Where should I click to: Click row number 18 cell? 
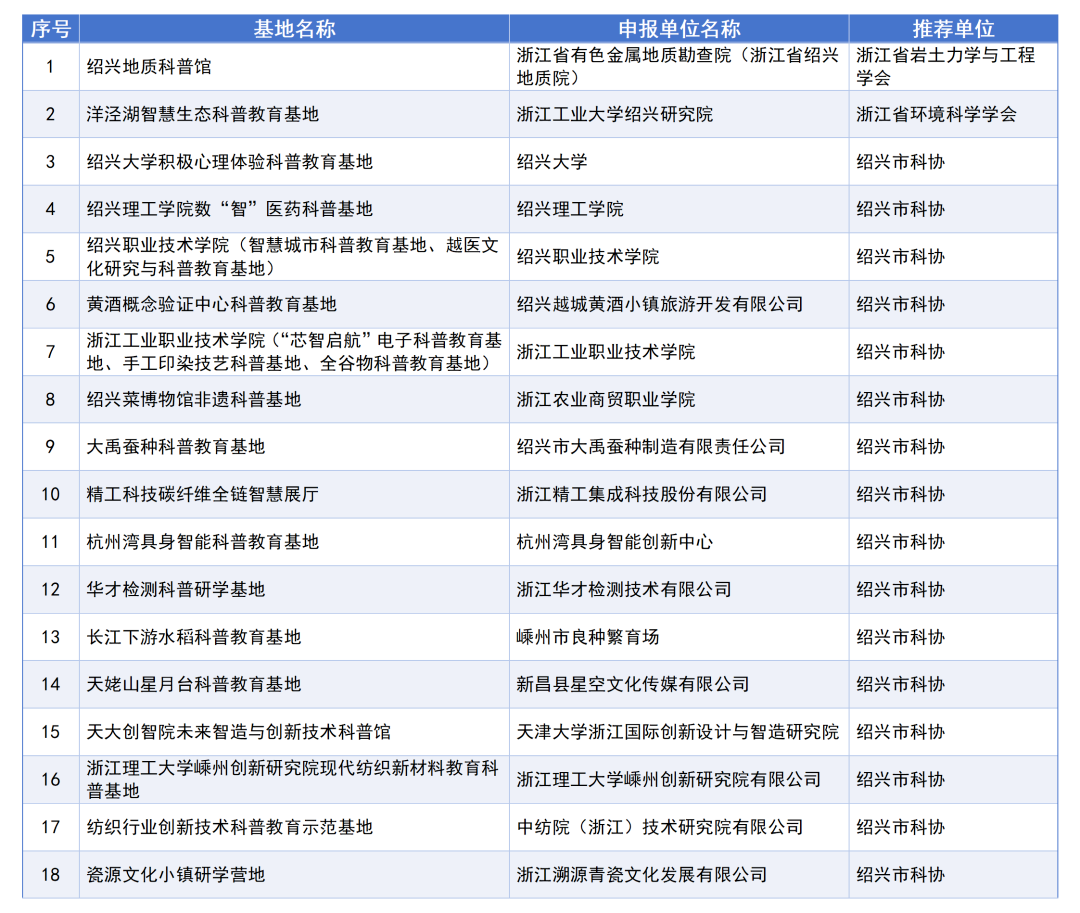click(51, 874)
